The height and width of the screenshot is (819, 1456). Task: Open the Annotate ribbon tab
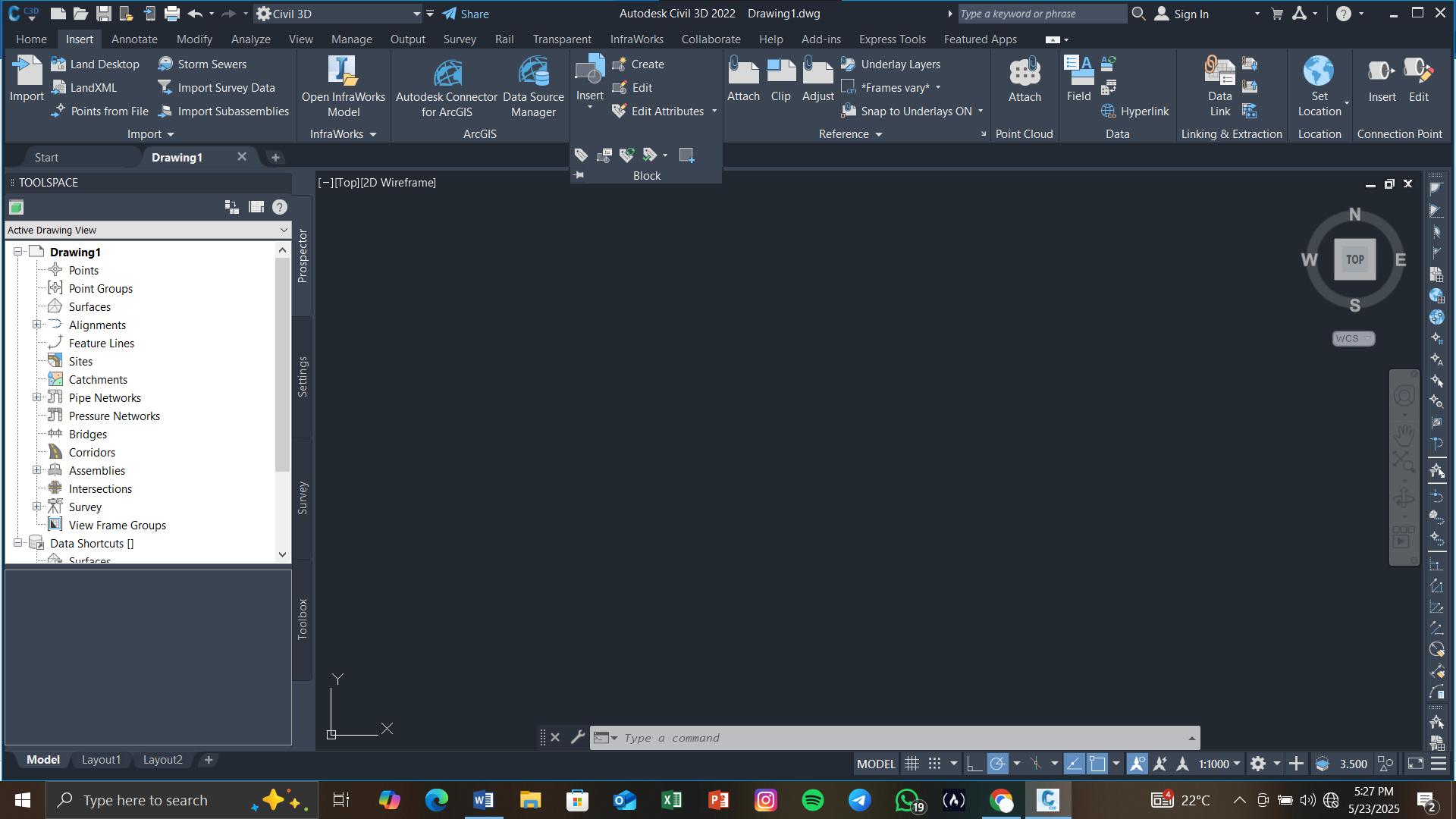point(134,39)
